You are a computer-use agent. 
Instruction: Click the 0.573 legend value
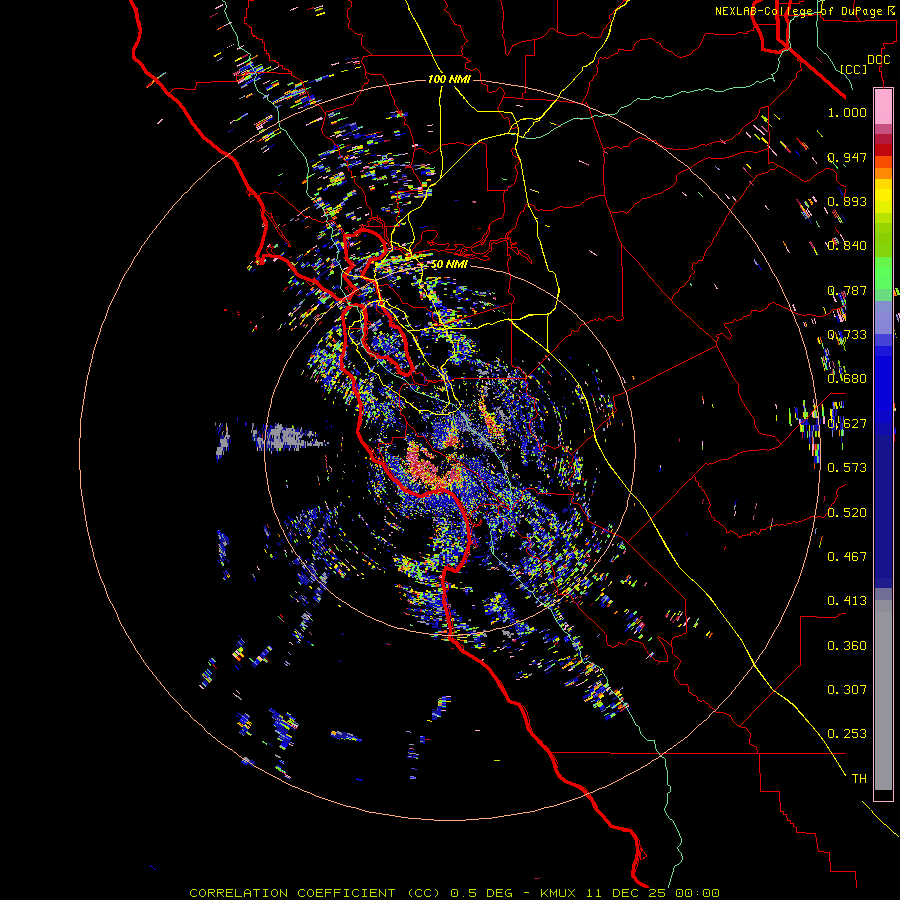click(847, 468)
